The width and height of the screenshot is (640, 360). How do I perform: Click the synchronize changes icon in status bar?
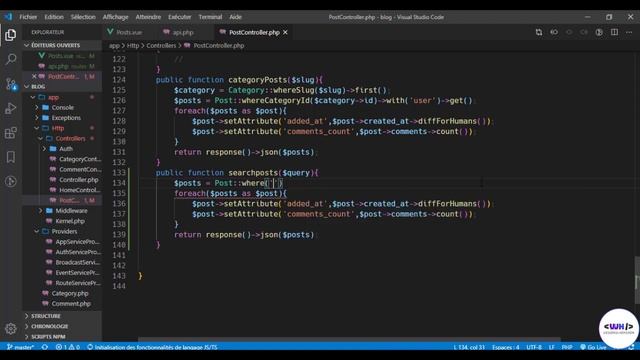tap(45, 347)
